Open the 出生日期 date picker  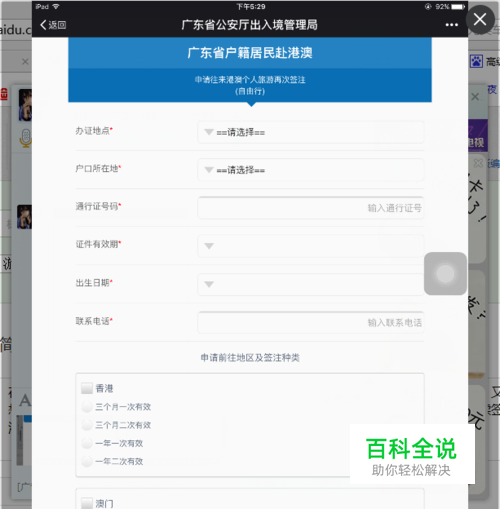click(311, 284)
